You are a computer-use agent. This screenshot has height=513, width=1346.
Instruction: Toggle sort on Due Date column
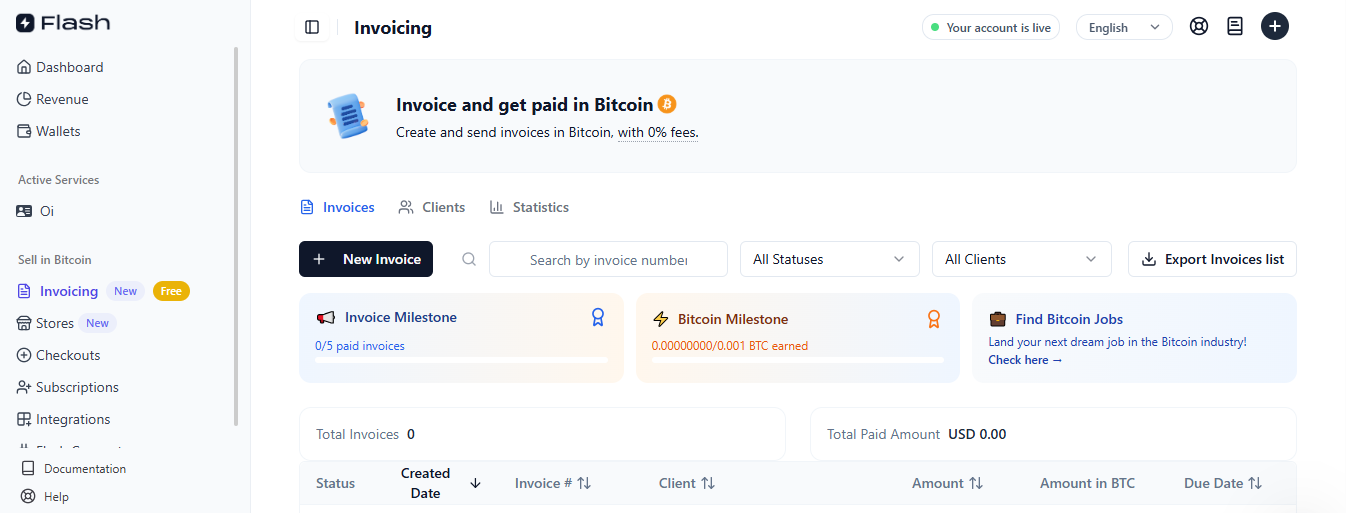point(1254,483)
